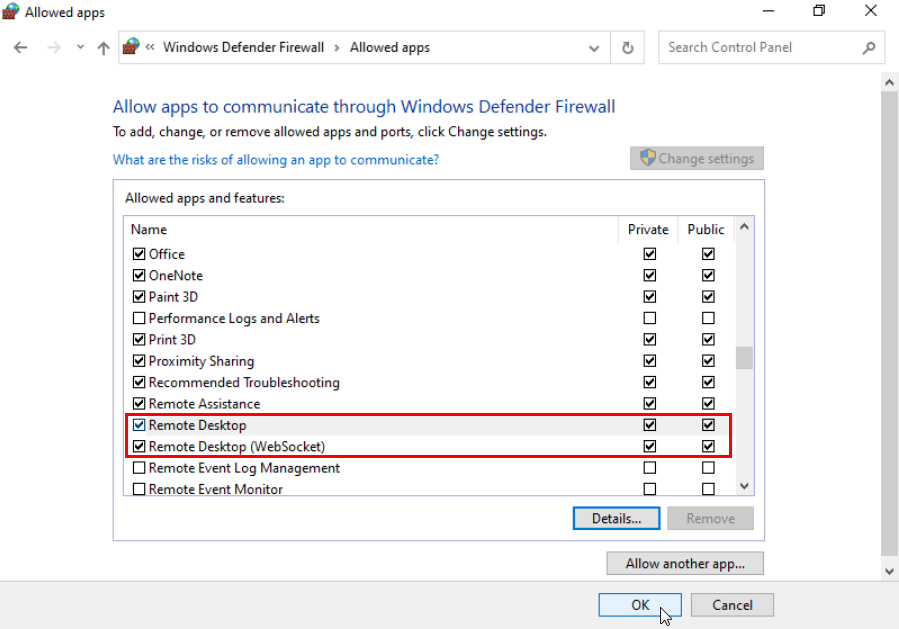
Task: Open the risks of allowing an app link
Action: pos(276,159)
